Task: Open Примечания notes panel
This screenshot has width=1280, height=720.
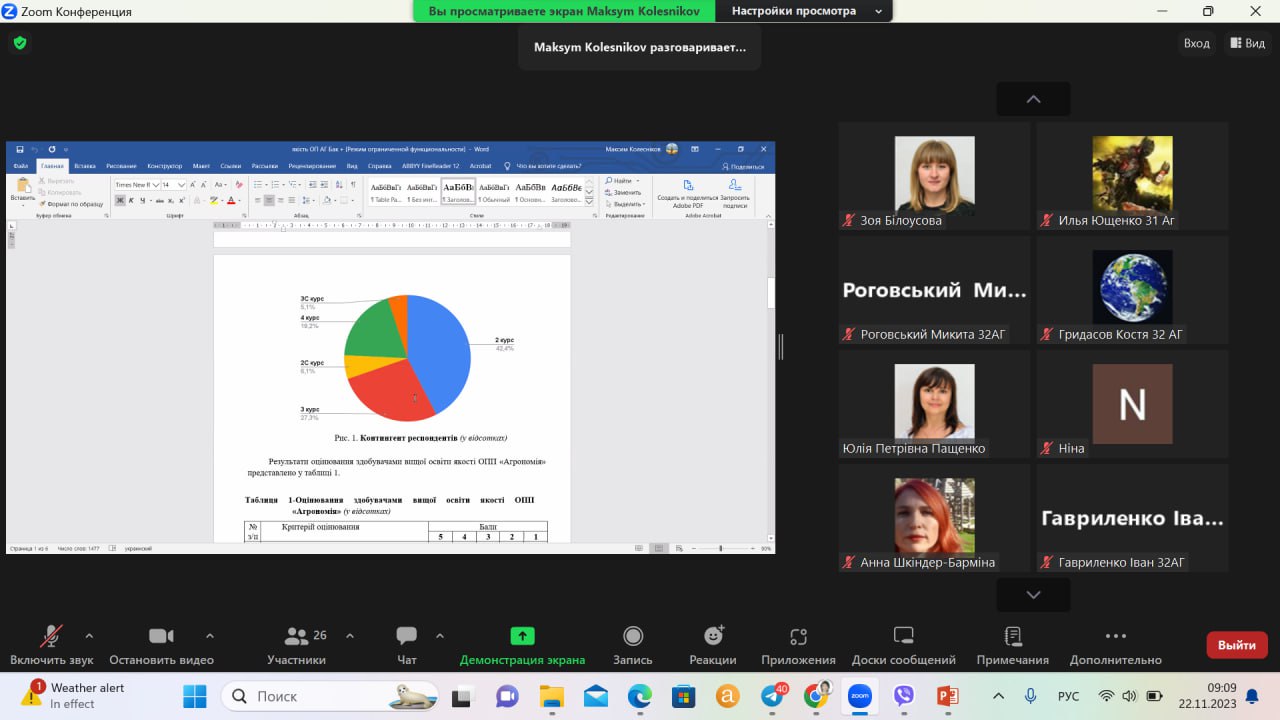Action: click(x=1012, y=644)
